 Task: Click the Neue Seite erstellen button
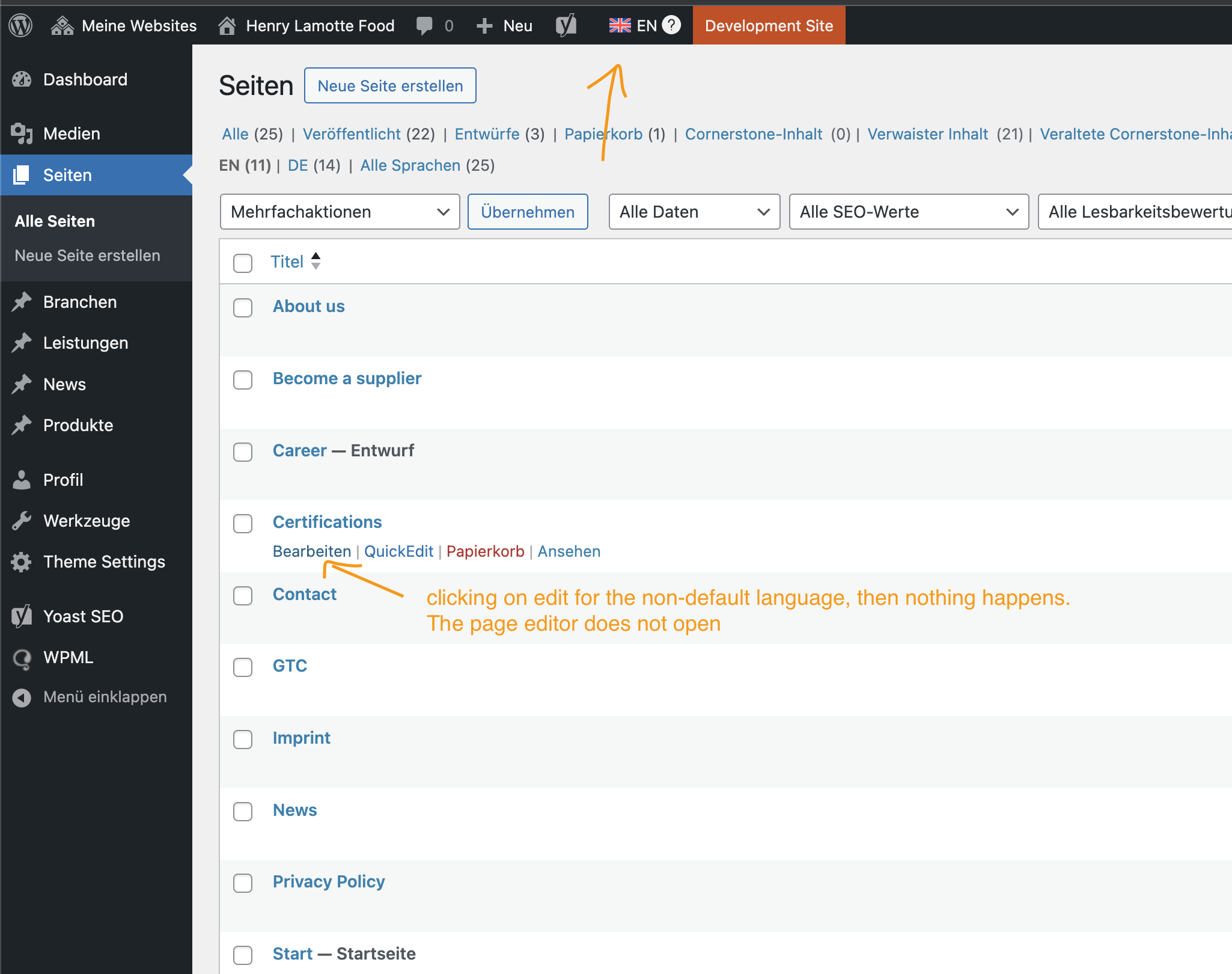390,85
